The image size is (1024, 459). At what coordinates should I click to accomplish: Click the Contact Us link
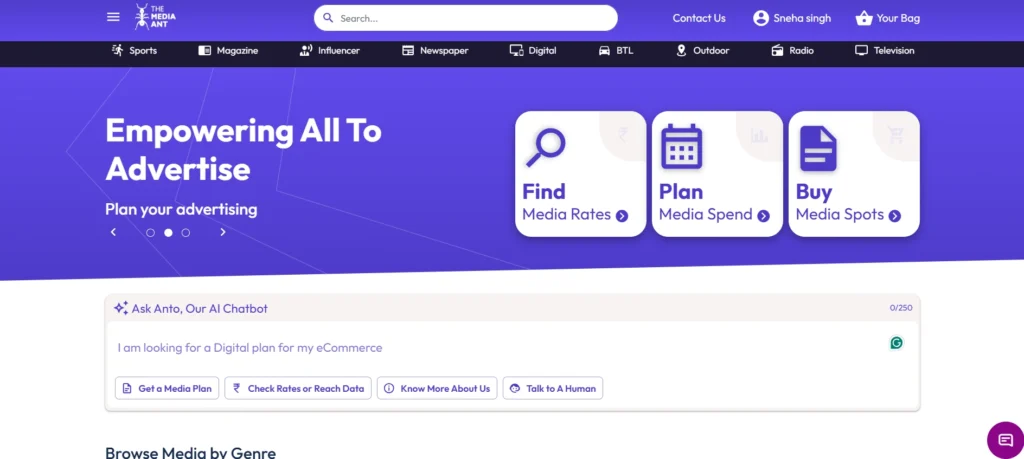[x=699, y=18]
